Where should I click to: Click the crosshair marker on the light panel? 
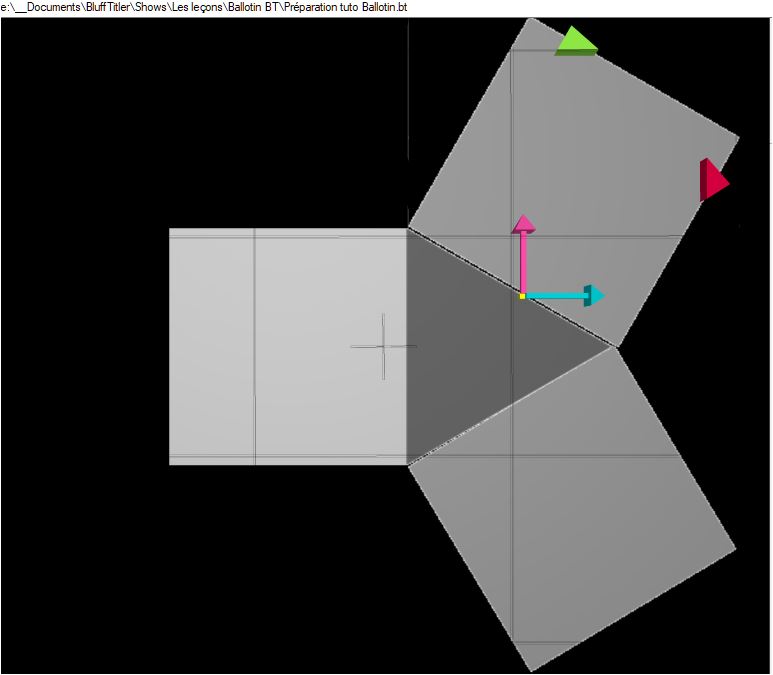tap(384, 347)
